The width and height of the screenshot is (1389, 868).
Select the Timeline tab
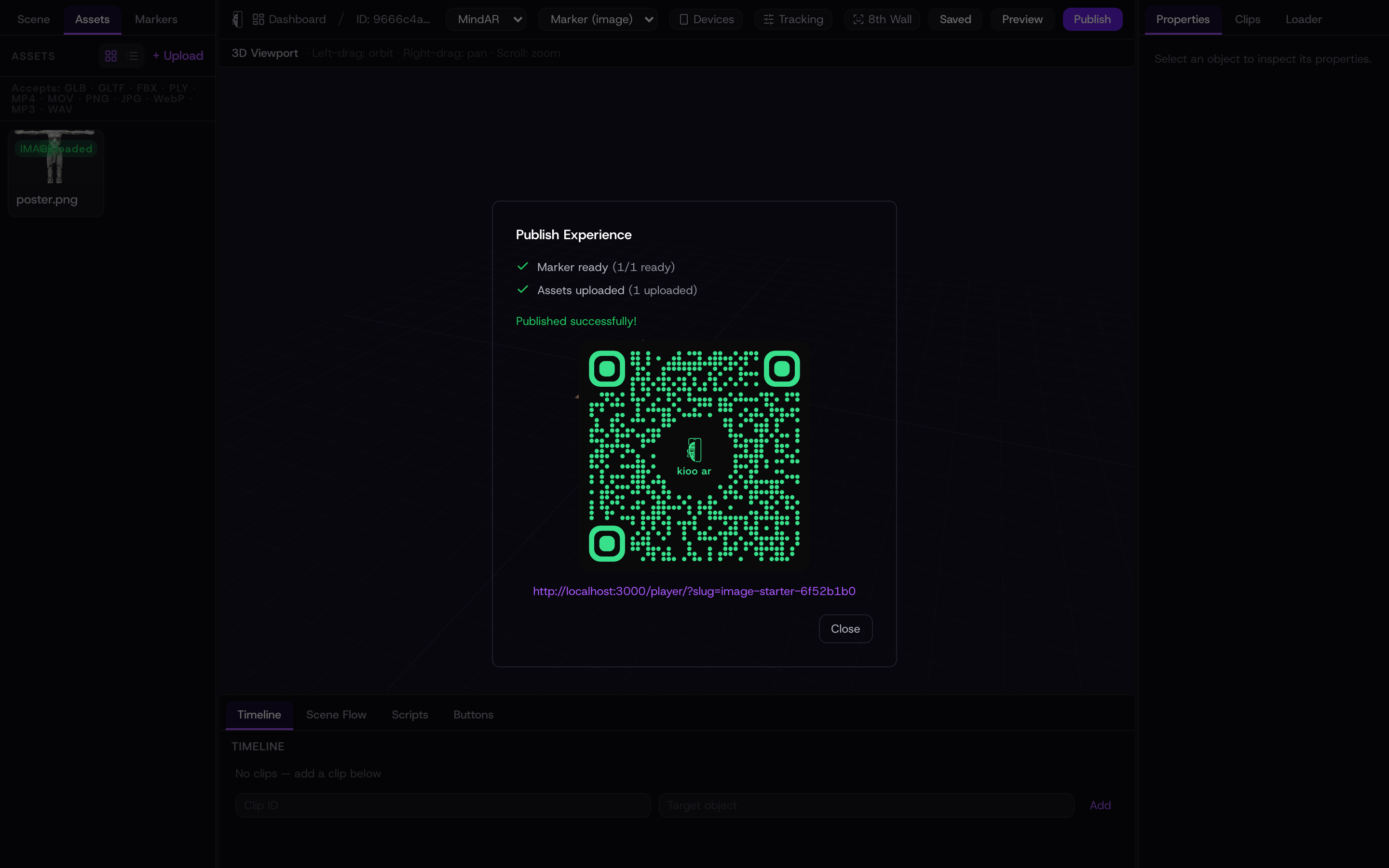click(259, 715)
